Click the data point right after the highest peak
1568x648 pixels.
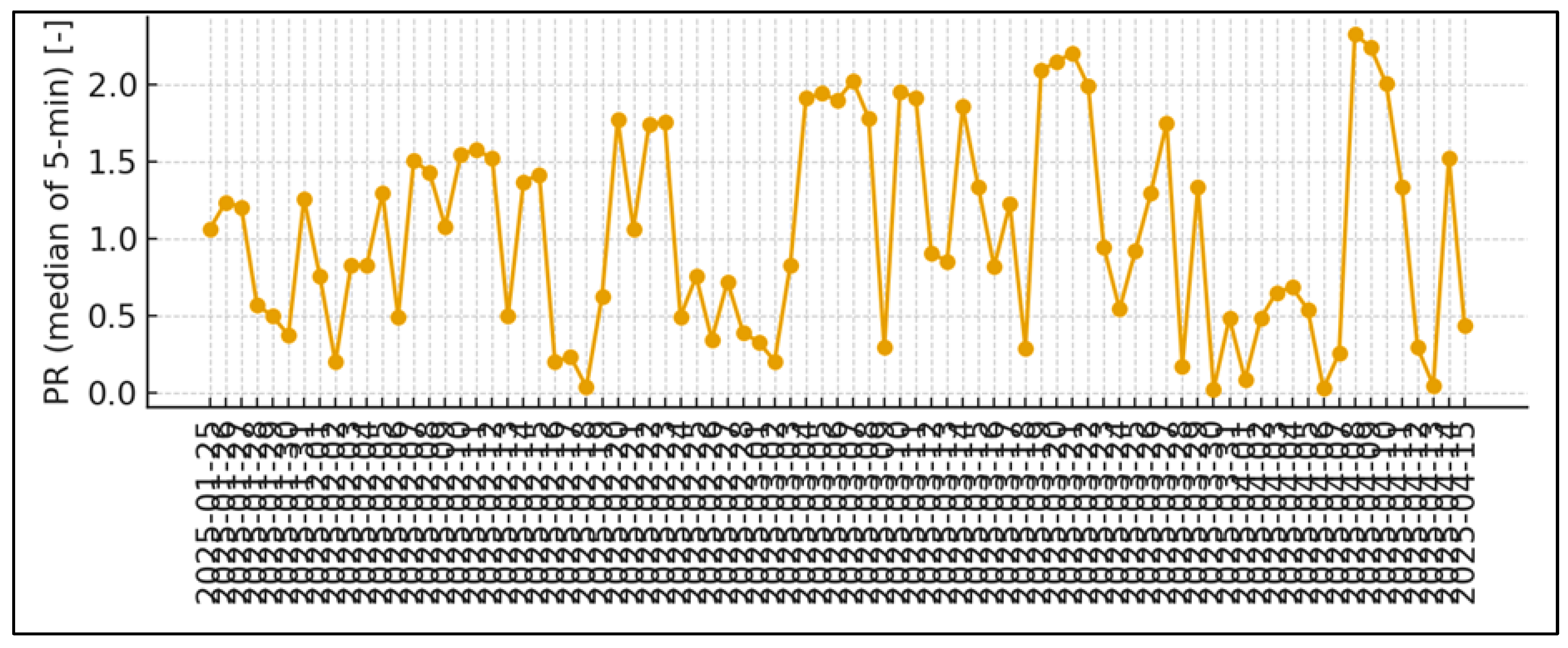point(1371,48)
